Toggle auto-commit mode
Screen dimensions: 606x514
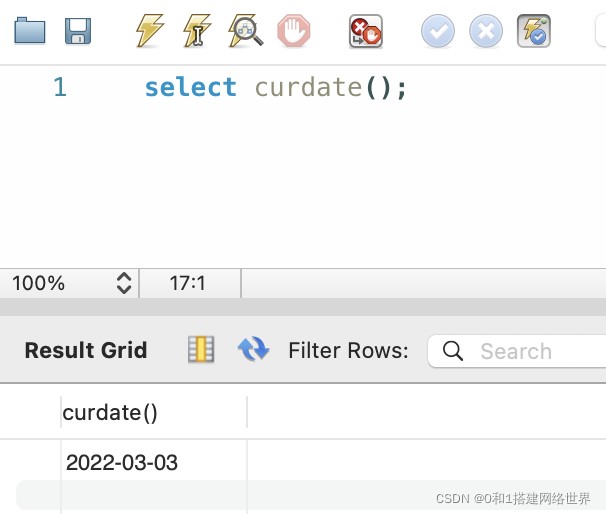(x=534, y=32)
